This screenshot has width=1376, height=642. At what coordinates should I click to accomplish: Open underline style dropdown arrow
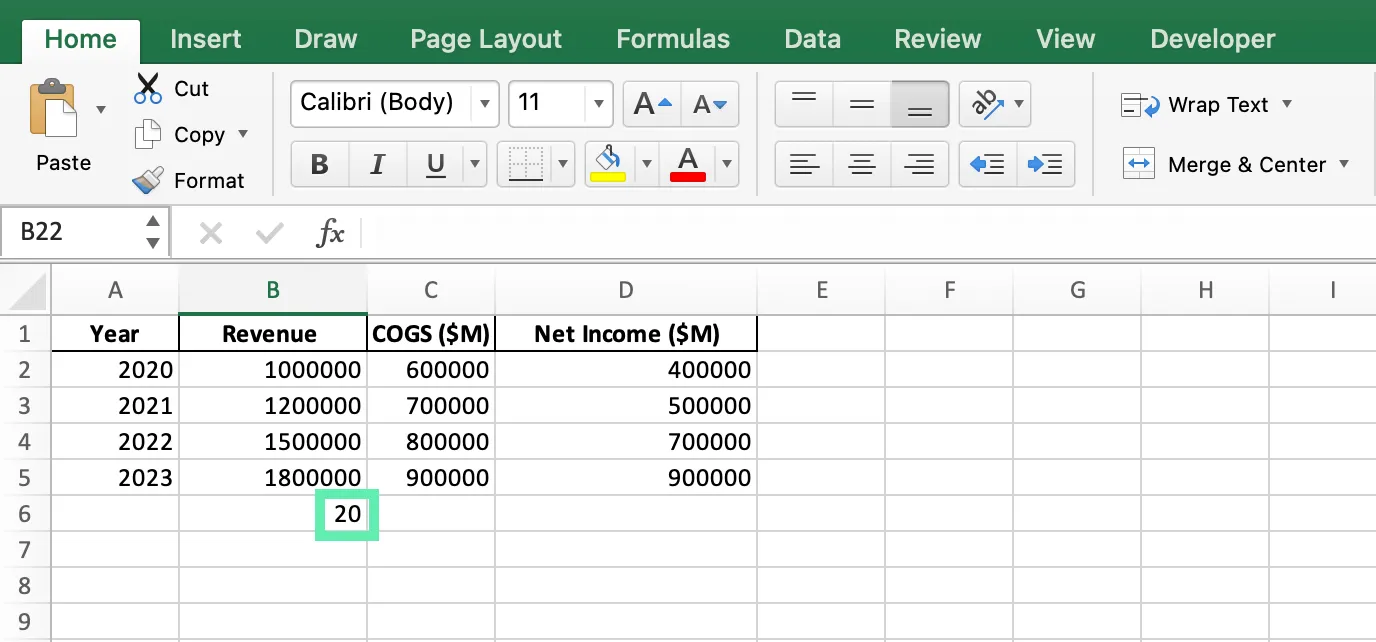pos(474,164)
